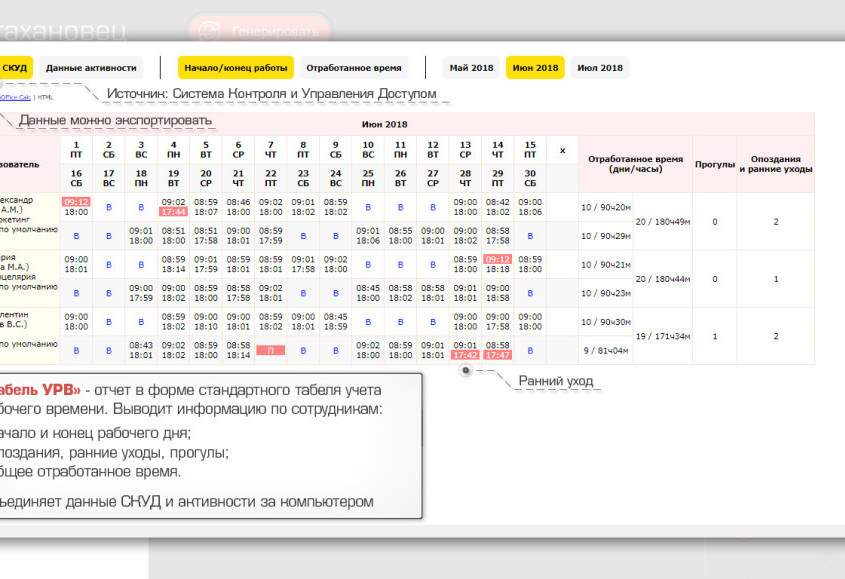Click the 08:46 / 18:00 time cell
The image size is (845, 579).
238,207
